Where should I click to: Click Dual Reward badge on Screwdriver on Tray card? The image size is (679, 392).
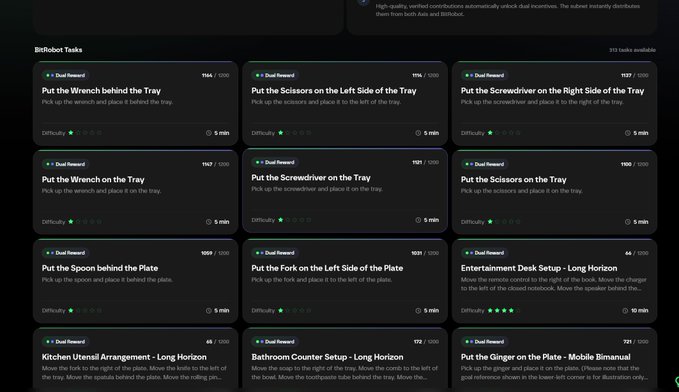pos(275,162)
